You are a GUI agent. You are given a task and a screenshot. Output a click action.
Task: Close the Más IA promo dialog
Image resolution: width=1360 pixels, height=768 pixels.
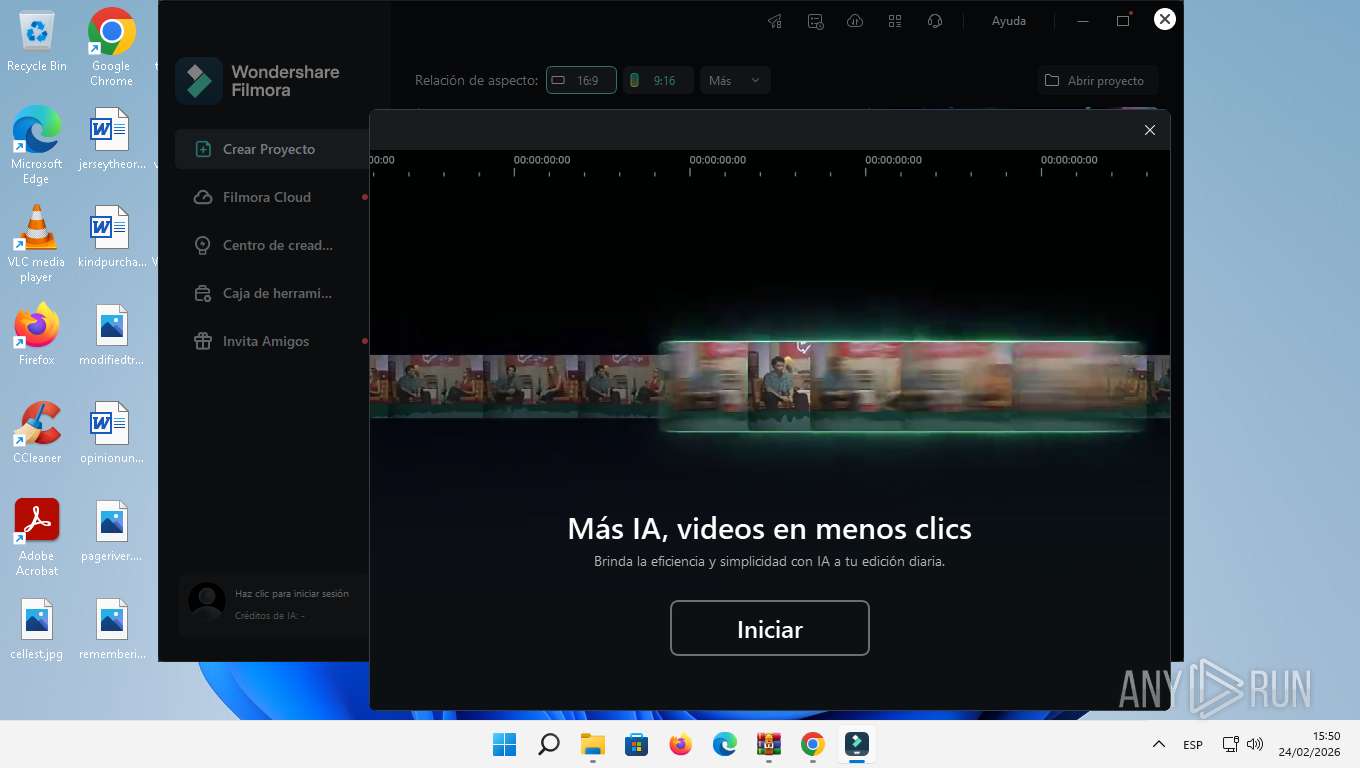tap(1149, 130)
